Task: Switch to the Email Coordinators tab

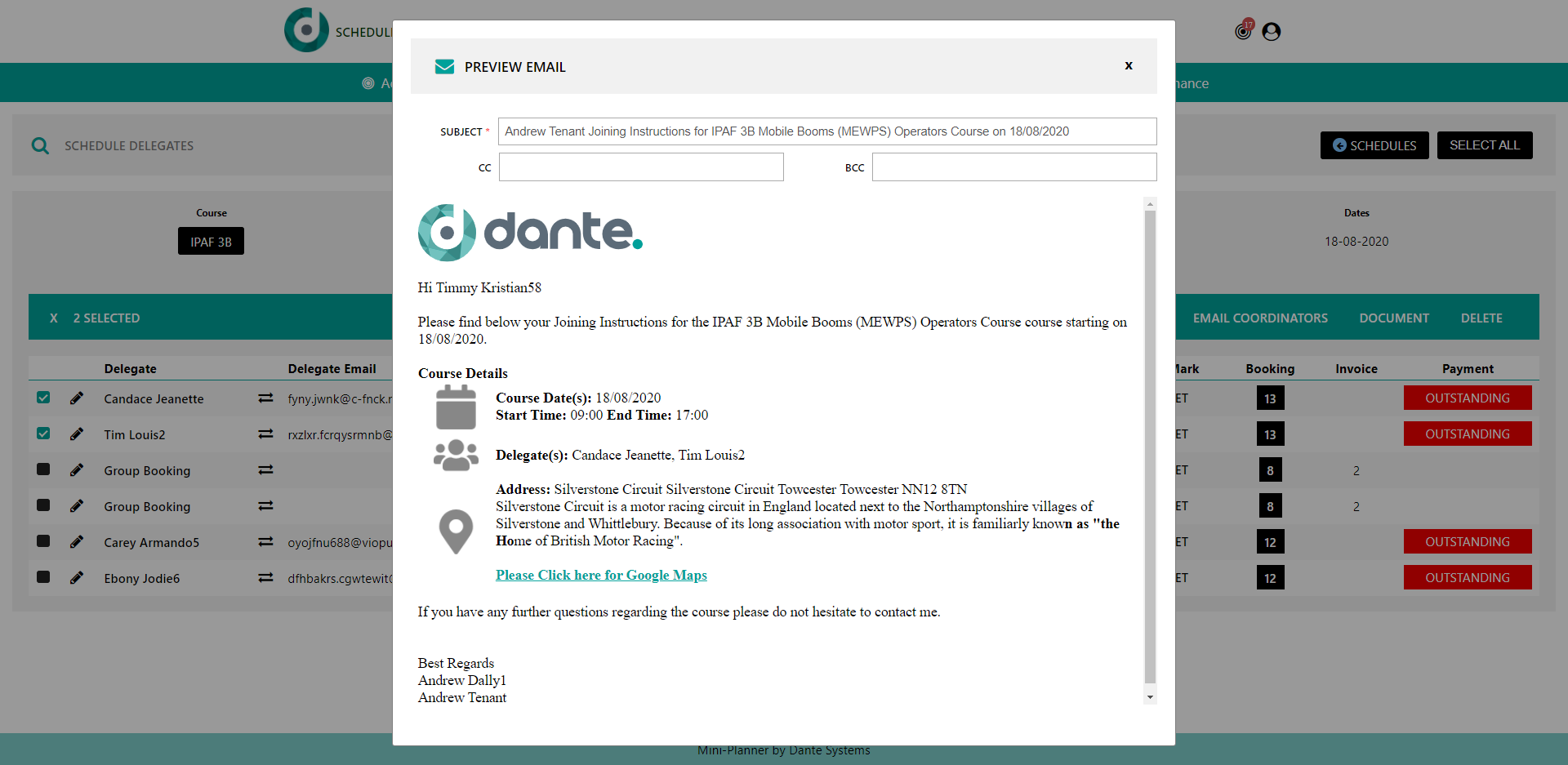Action: coord(1260,318)
